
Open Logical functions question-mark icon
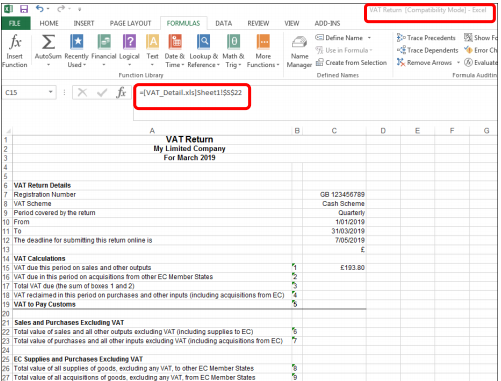point(129,42)
